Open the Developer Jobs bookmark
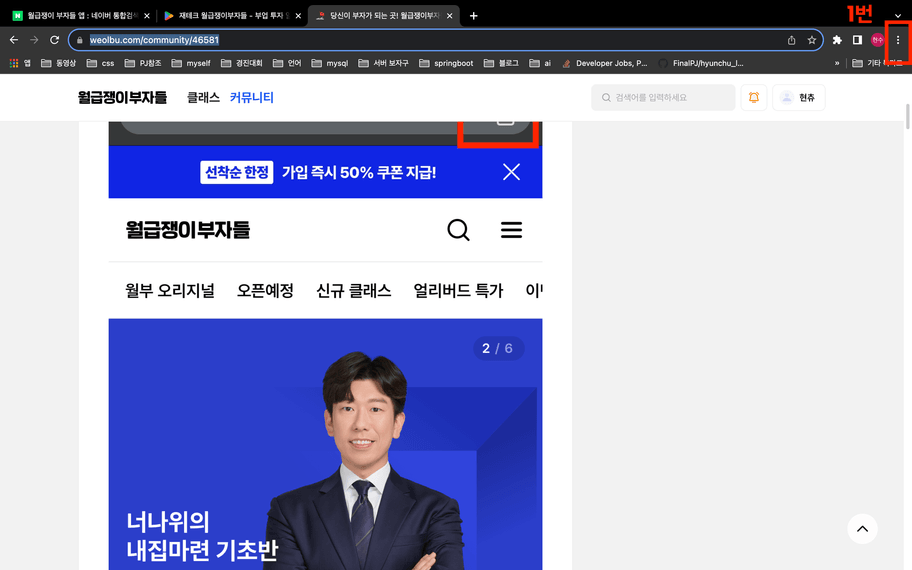Screen dimensions: 912x570 click(605, 63)
